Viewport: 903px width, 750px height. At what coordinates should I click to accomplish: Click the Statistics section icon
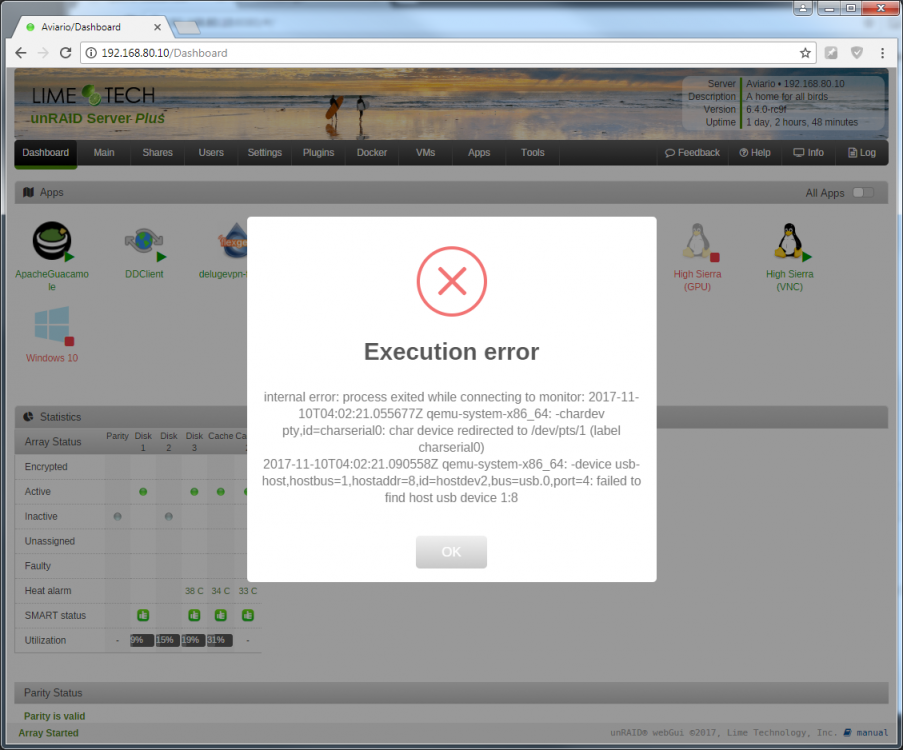tap(28, 416)
